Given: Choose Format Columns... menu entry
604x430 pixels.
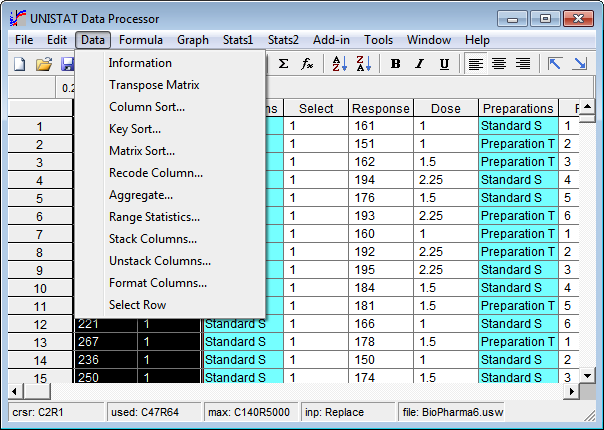Looking at the screenshot, I should click(170, 283).
